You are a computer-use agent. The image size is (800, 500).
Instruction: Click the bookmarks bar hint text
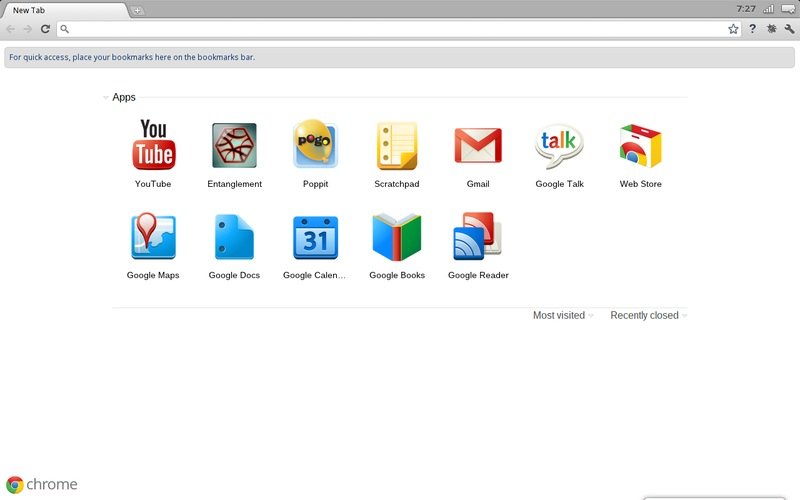132,57
